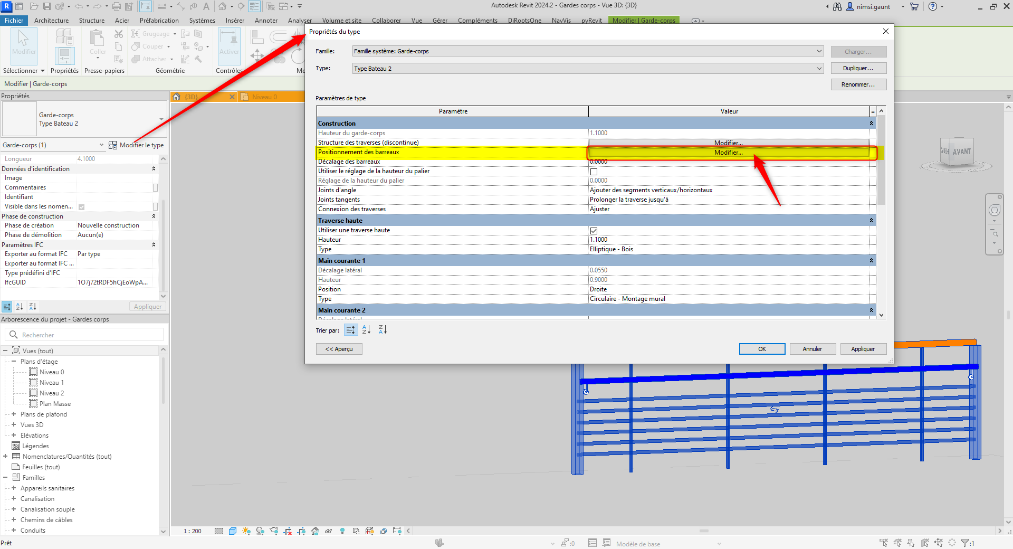The height and width of the screenshot is (549, 1013).
Task: Open the Architecture ribbon tab
Action: click(x=52, y=20)
